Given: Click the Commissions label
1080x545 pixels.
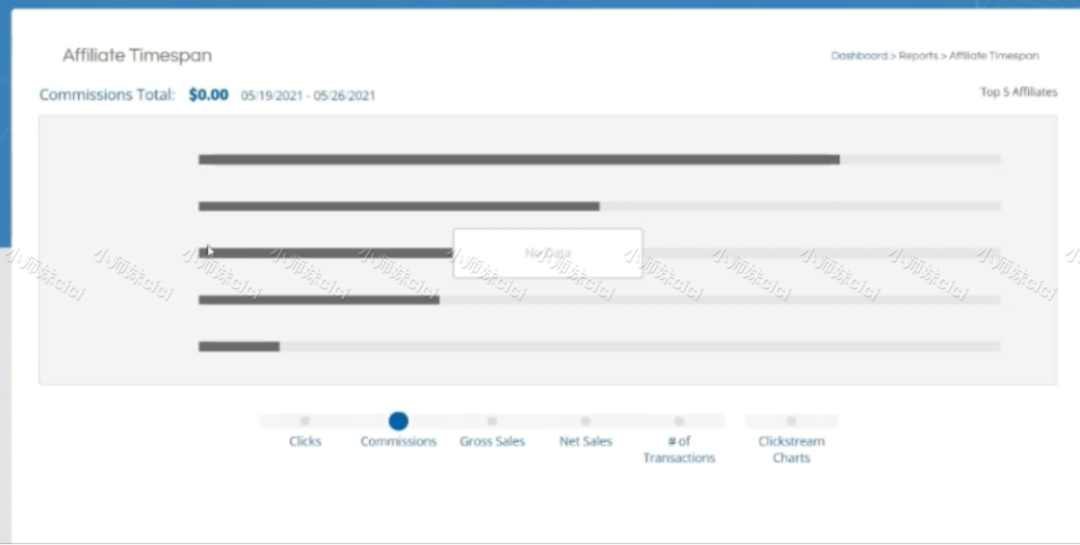Looking at the screenshot, I should click(398, 441).
